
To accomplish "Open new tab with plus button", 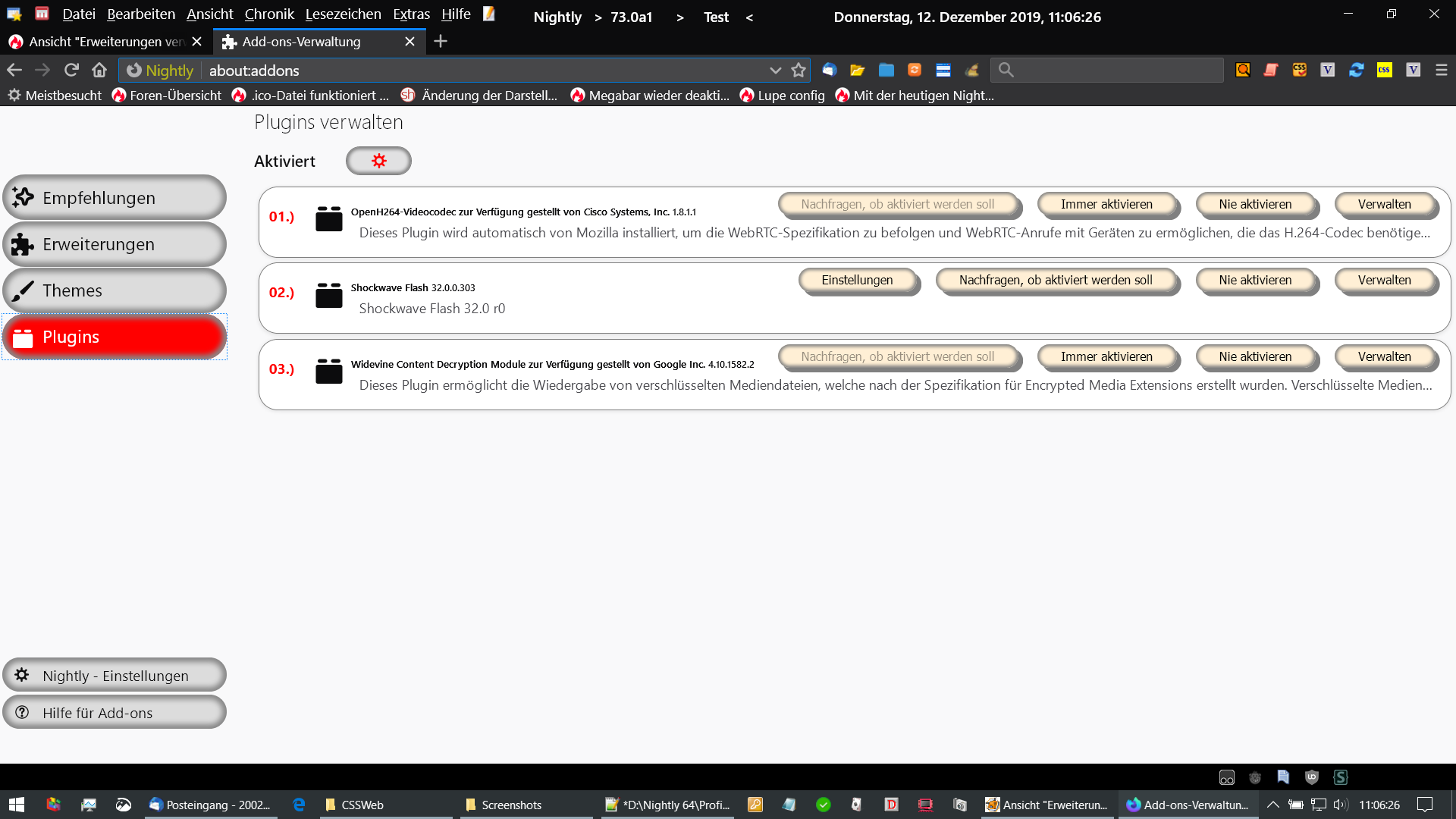I will (441, 42).
